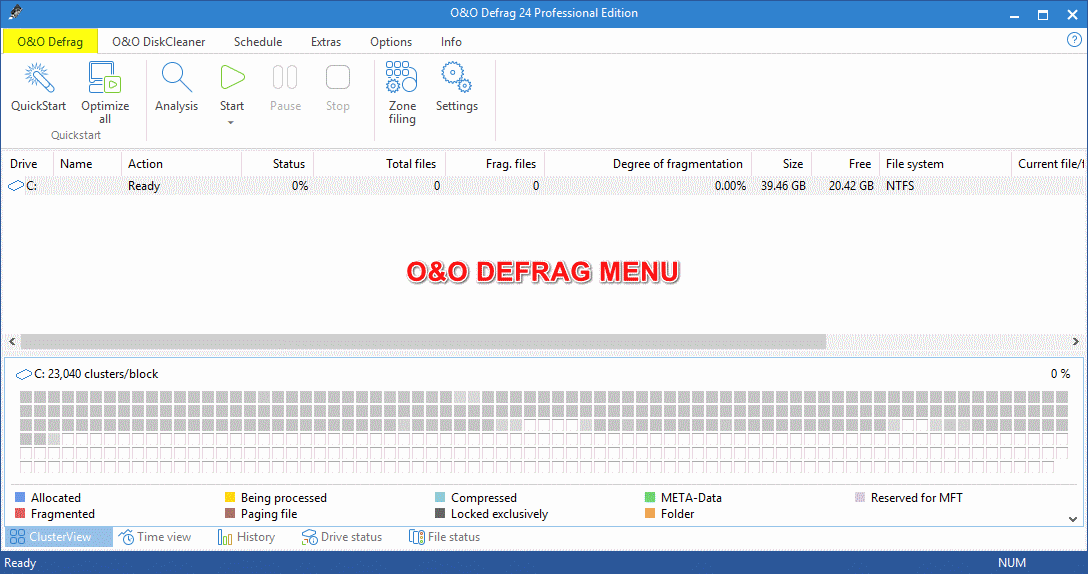Viewport: 1088px width, 574px height.
Task: Click the 0.00% fragmentation value
Action: (730, 186)
